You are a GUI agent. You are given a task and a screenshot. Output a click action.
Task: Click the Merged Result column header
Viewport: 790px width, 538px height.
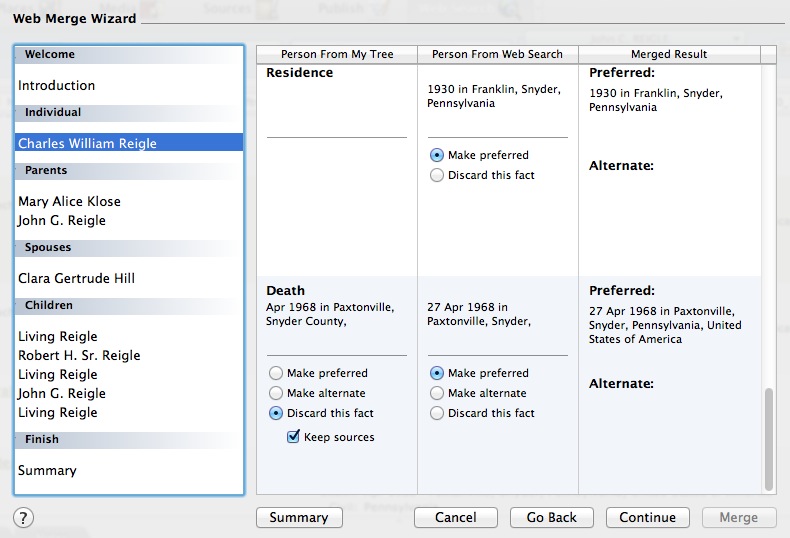[669, 54]
